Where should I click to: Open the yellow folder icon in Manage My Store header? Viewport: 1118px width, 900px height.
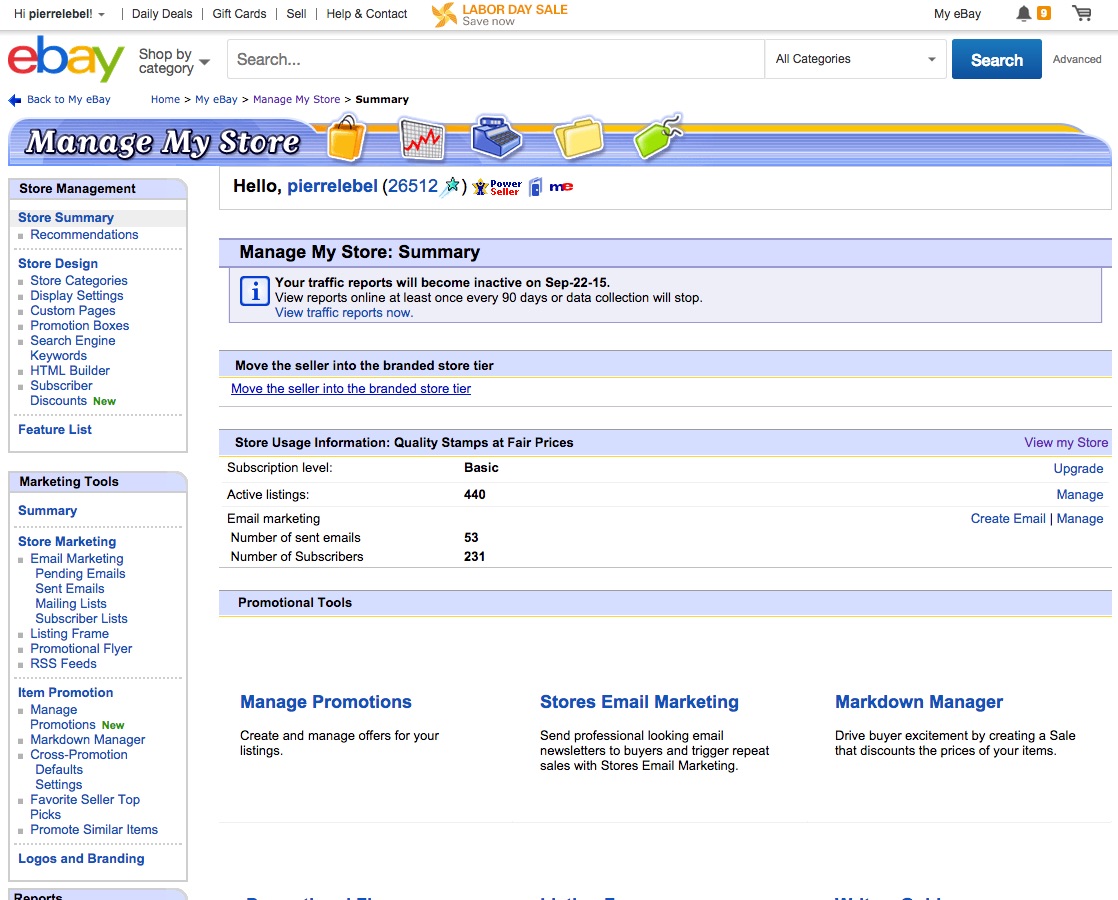pyautogui.click(x=578, y=140)
